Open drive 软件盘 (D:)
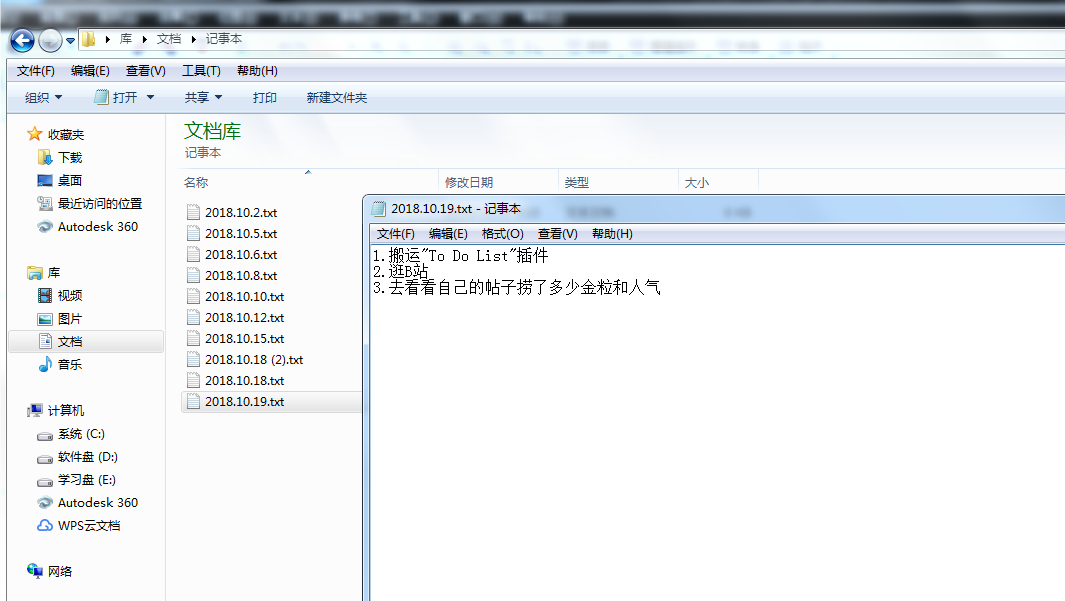Screen dimensions: 1065x601 (87, 457)
